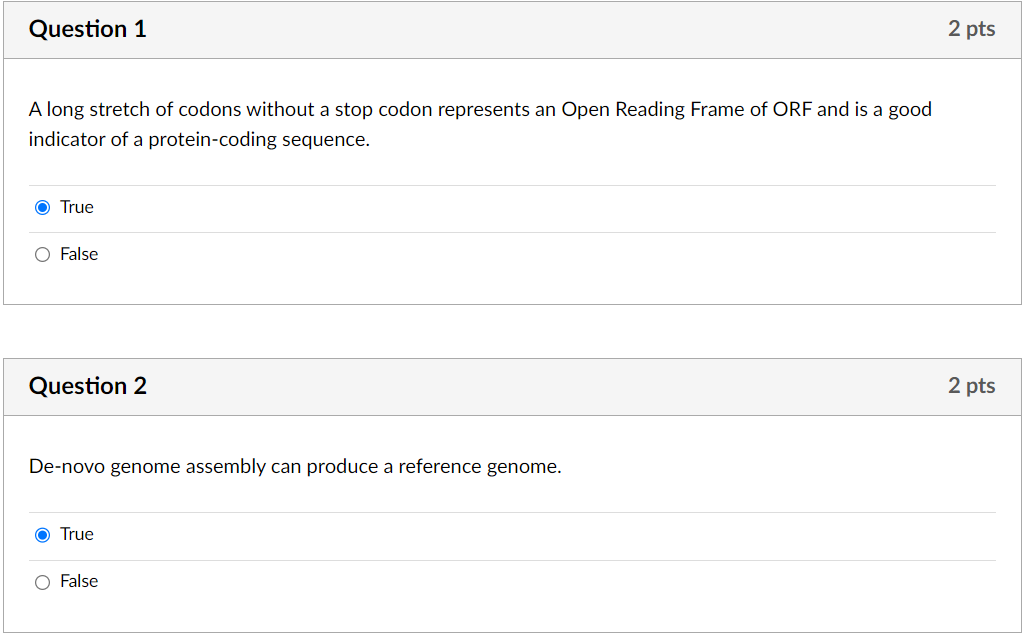The image size is (1026, 636).
Task: Click the word De-novo in Question 2
Action: [66, 467]
